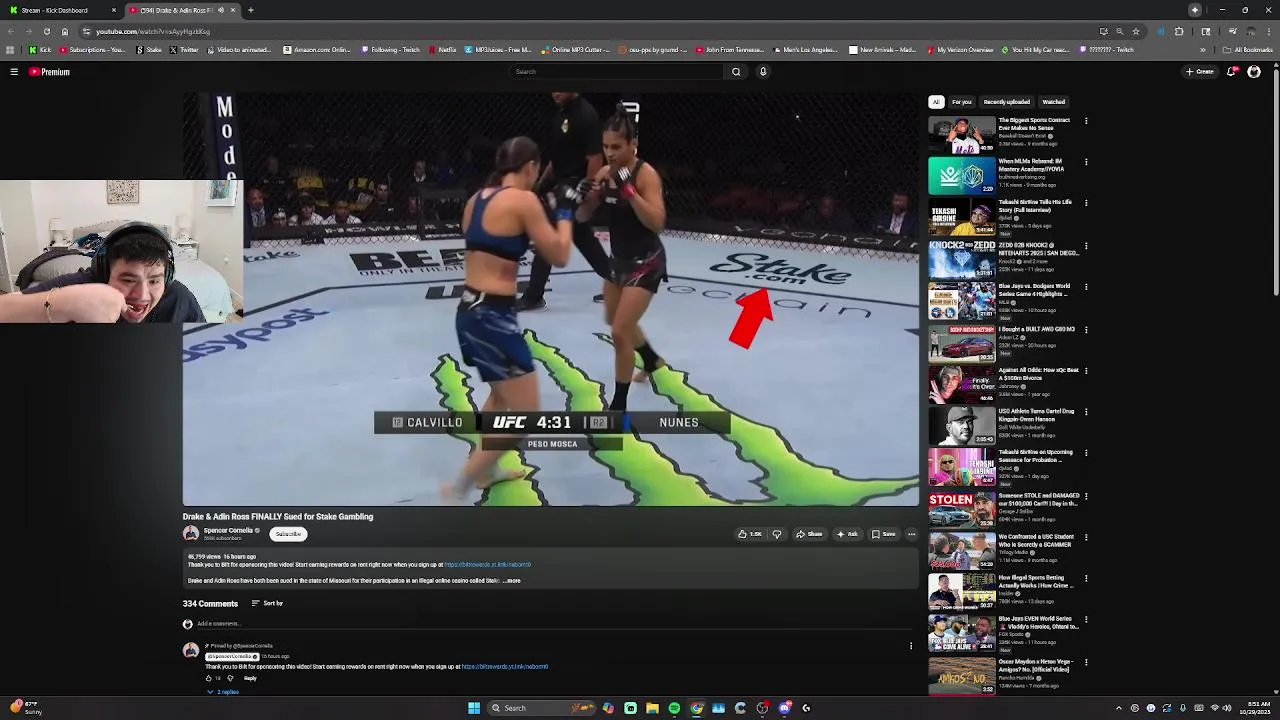This screenshot has height=720, width=1280.
Task: Show hidden system tray icons
Action: [1119, 708]
